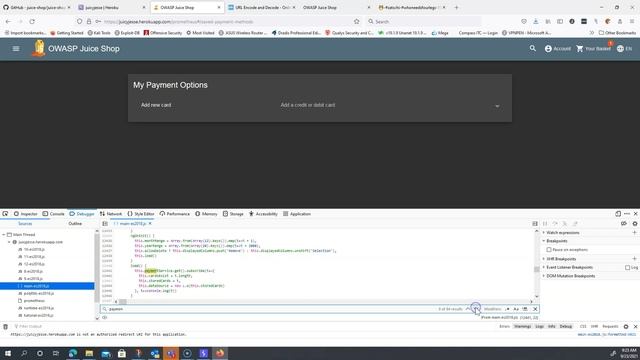Toggle Logs console filter
Viewport: 640px width, 360px height.
(x=539, y=327)
